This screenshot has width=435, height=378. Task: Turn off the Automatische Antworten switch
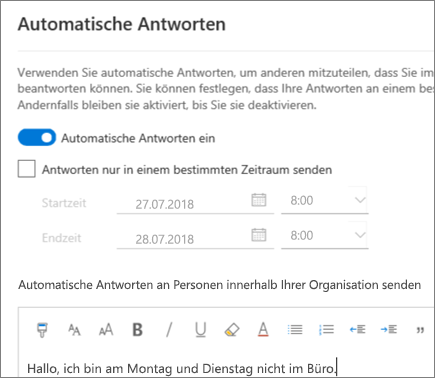click(x=37, y=138)
